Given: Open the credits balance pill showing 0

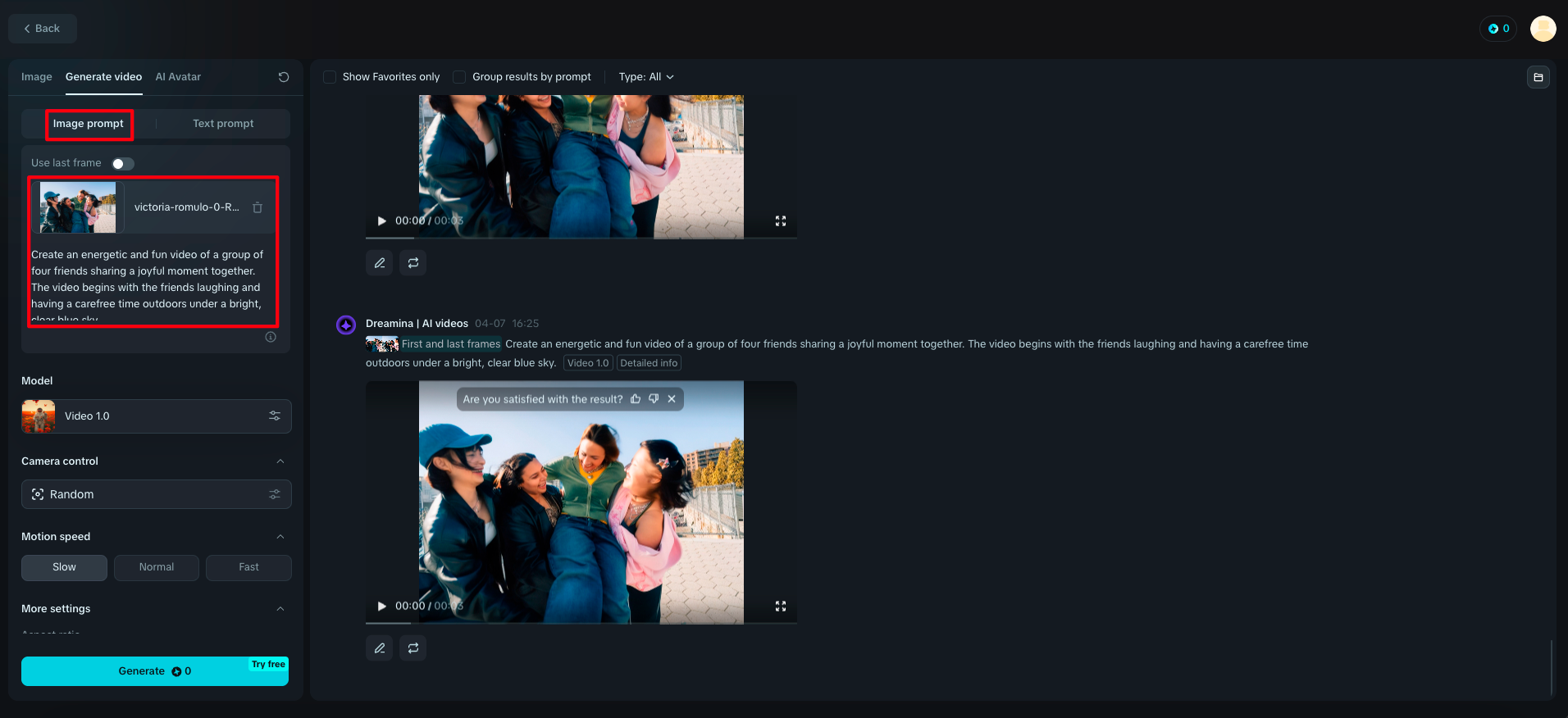Looking at the screenshot, I should click(x=1498, y=29).
